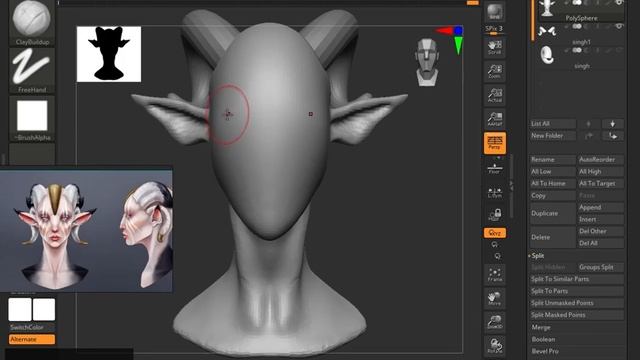
Task: Select the Move view icon
Action: [495, 298]
